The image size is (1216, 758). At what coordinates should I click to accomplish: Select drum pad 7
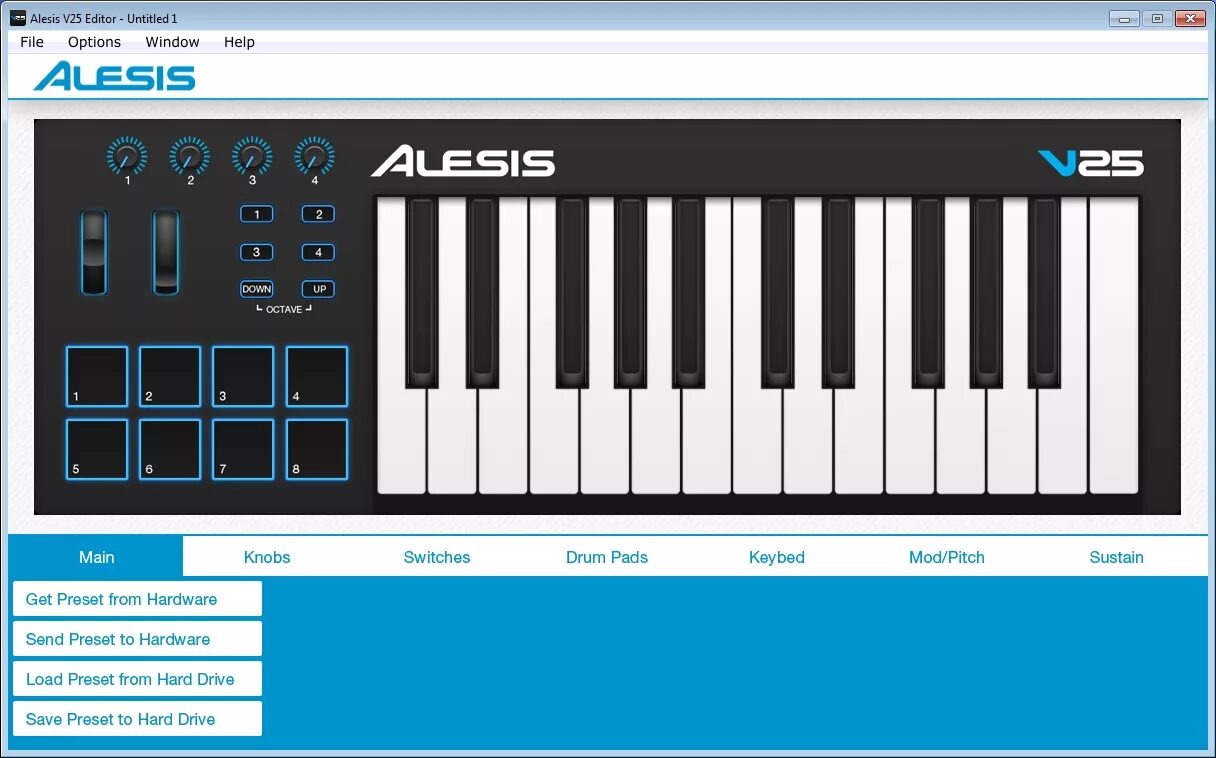coord(243,449)
